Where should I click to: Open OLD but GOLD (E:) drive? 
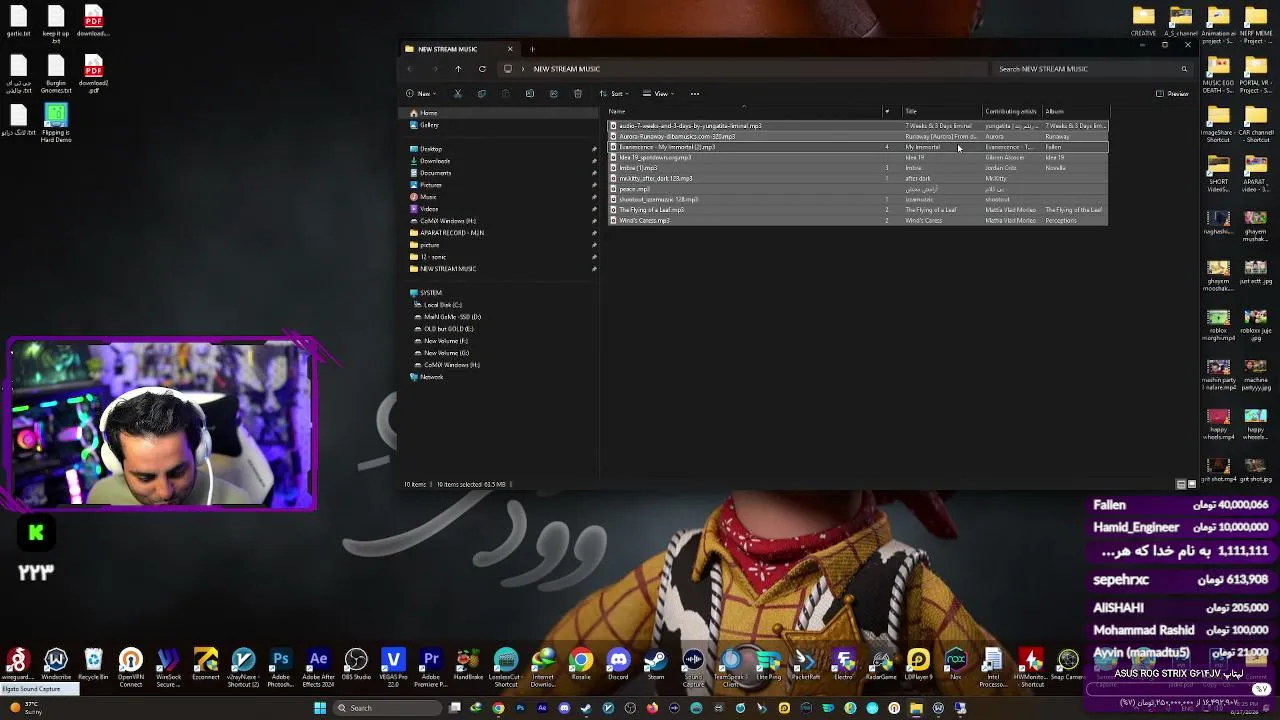click(x=445, y=329)
